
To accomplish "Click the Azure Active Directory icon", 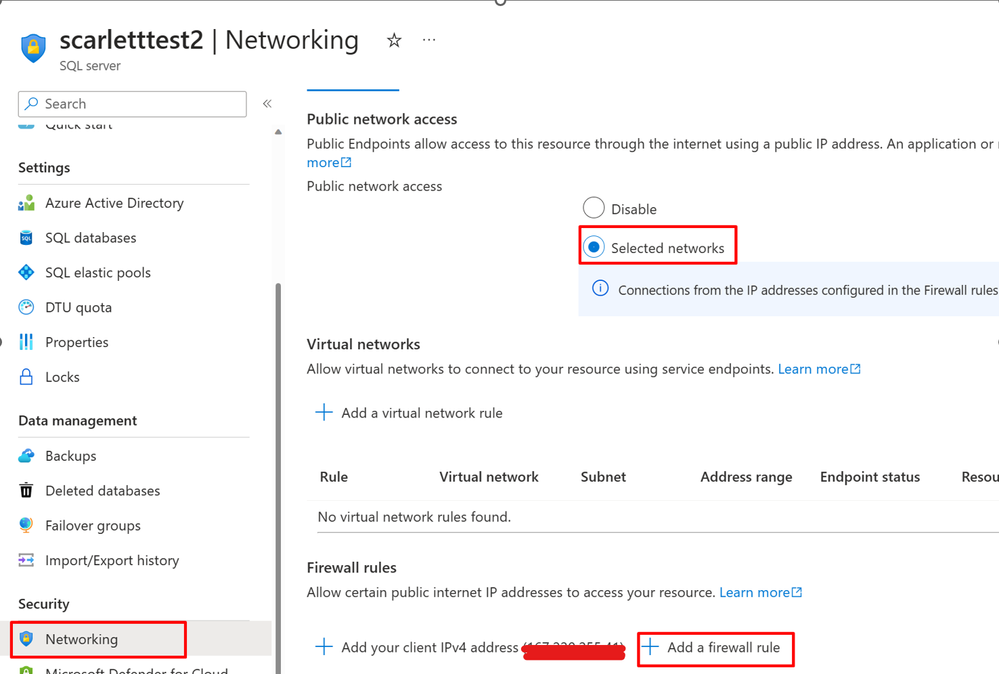I will tap(26, 203).
